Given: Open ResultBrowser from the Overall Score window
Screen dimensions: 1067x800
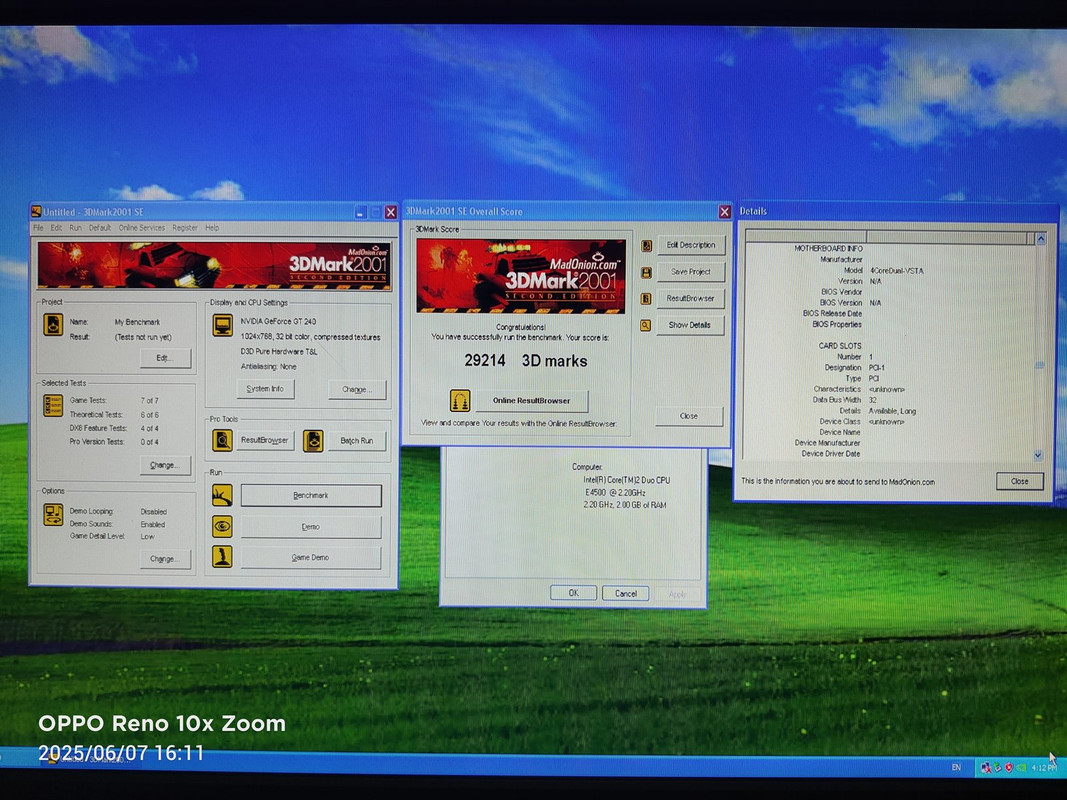Looking at the screenshot, I should pos(691,298).
